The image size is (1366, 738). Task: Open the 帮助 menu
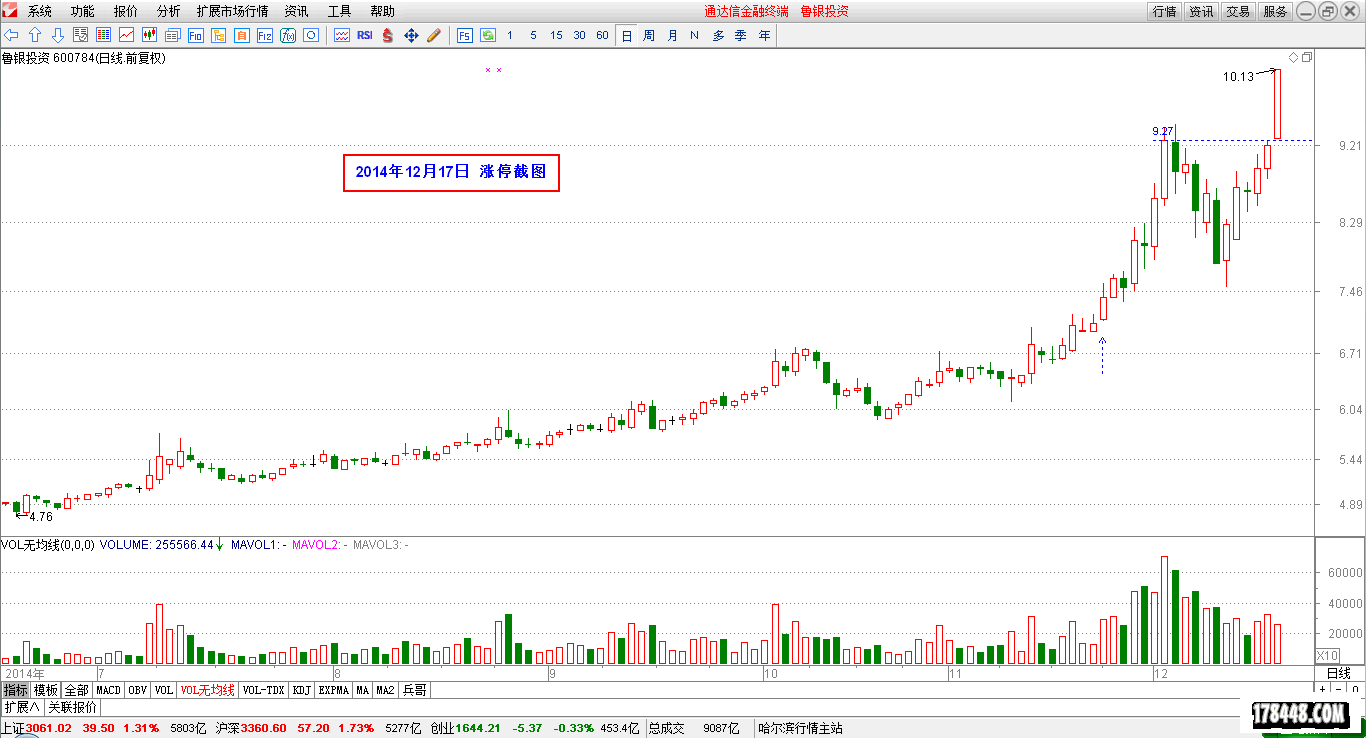[x=382, y=11]
